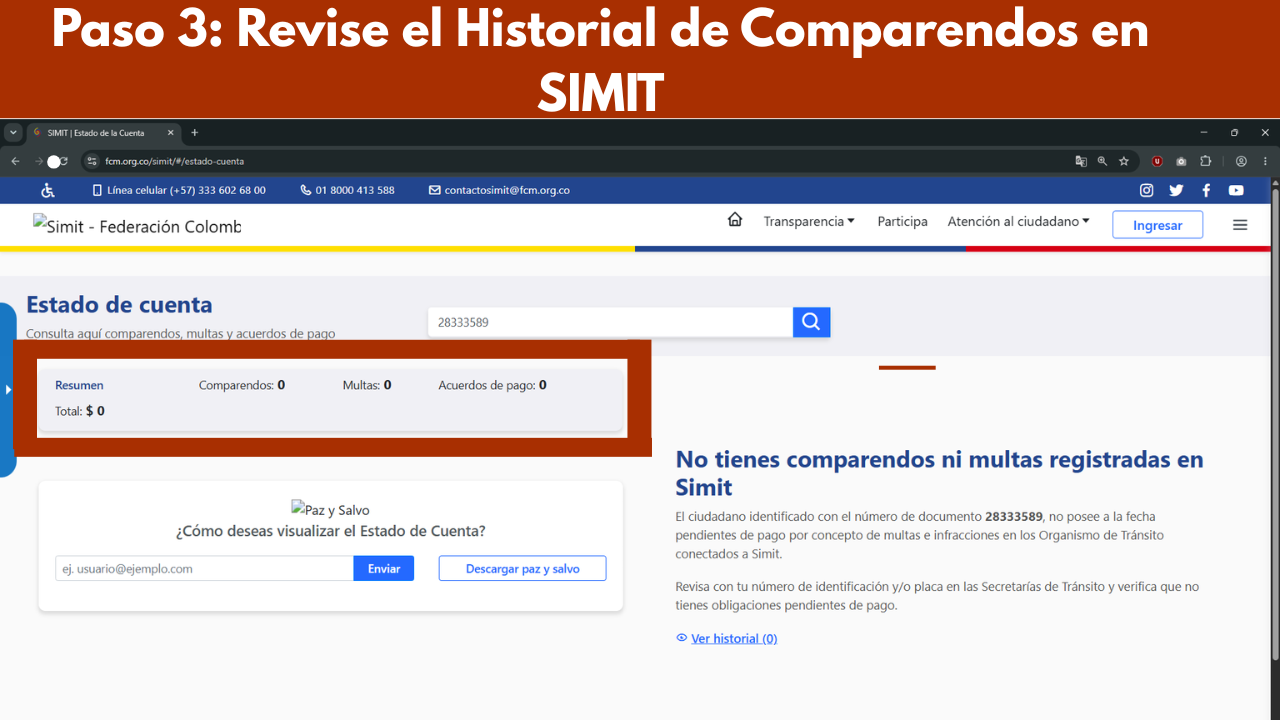Open Simit's Instagram page icon
The width and height of the screenshot is (1280, 720).
(x=1147, y=190)
